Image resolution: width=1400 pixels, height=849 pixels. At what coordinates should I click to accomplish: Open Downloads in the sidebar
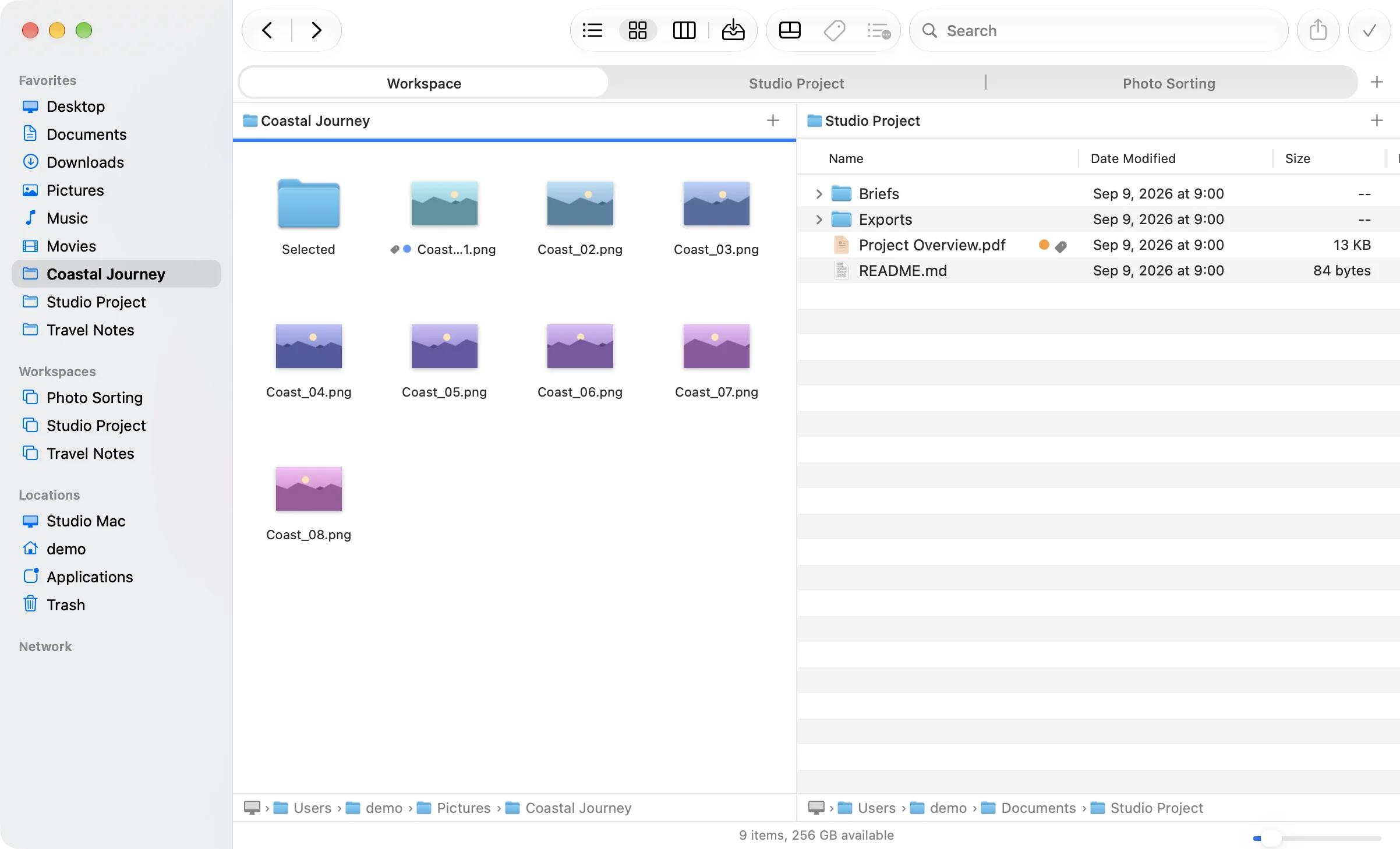(116, 162)
